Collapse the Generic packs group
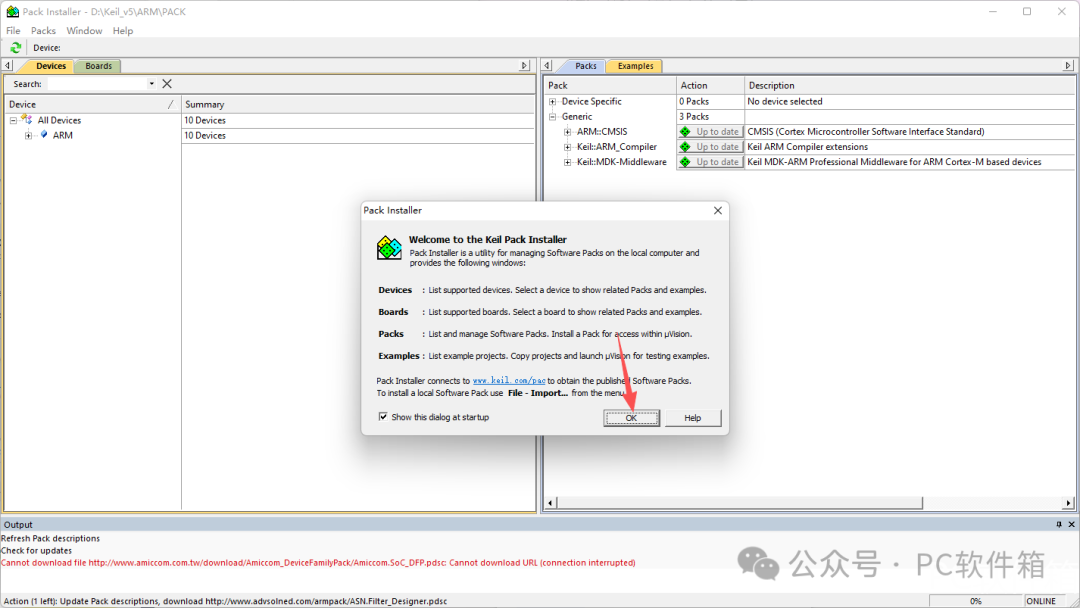Screen dimensions: 1080x608 (552, 116)
